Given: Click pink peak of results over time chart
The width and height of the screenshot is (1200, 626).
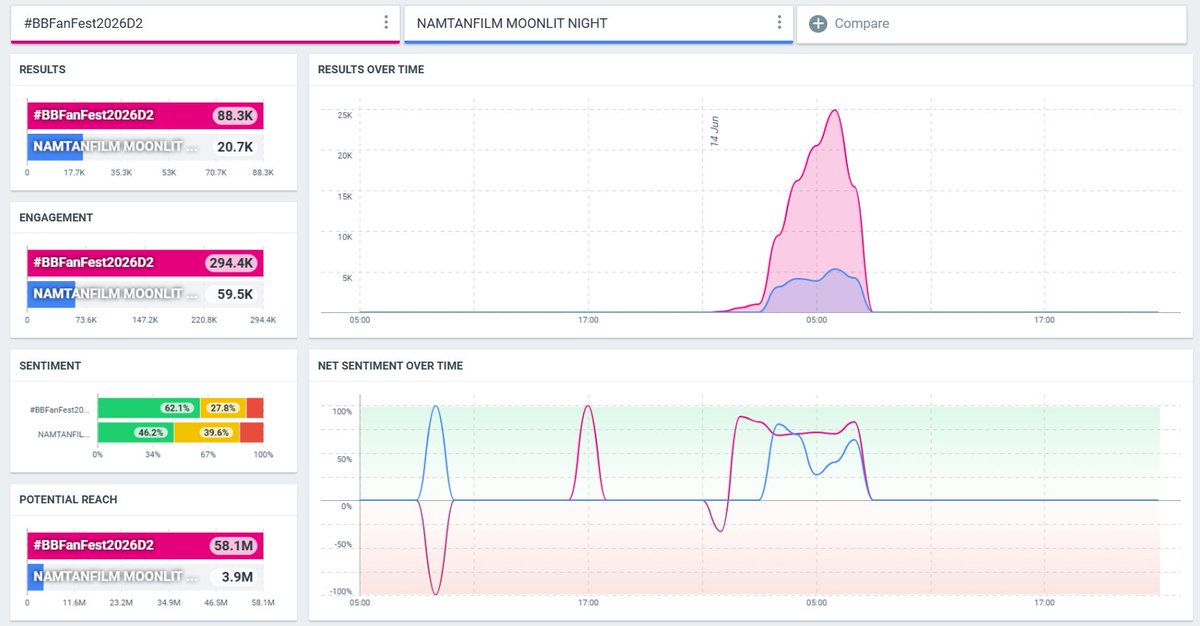Looking at the screenshot, I should [833, 112].
